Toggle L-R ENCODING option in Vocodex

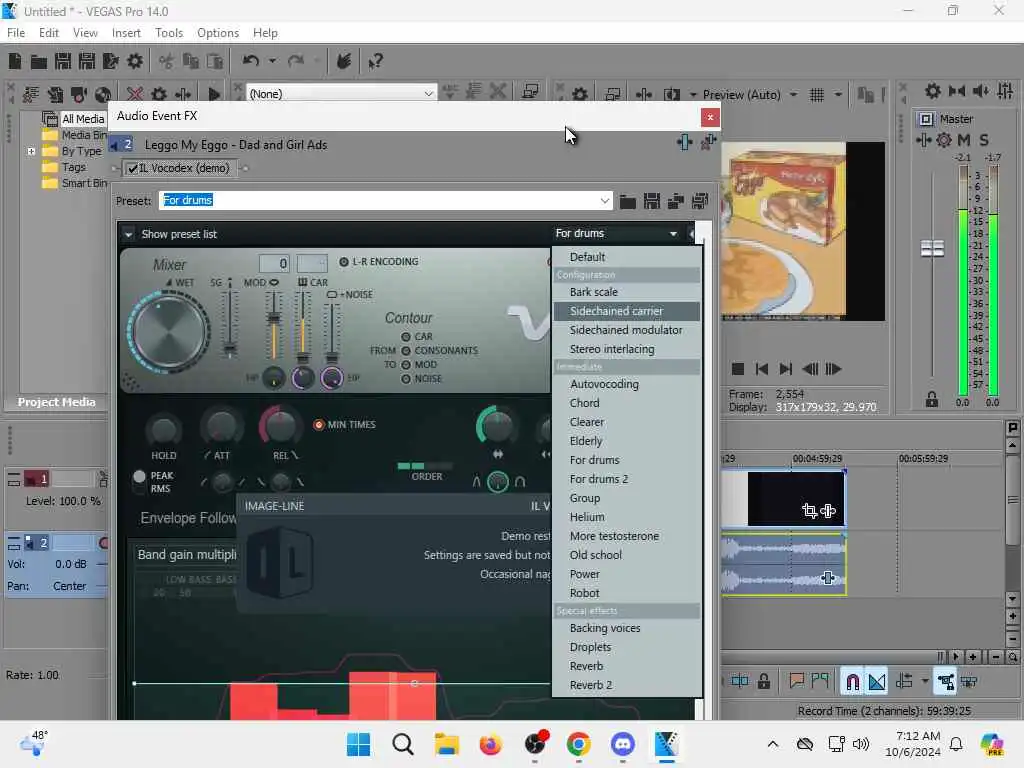click(x=344, y=262)
